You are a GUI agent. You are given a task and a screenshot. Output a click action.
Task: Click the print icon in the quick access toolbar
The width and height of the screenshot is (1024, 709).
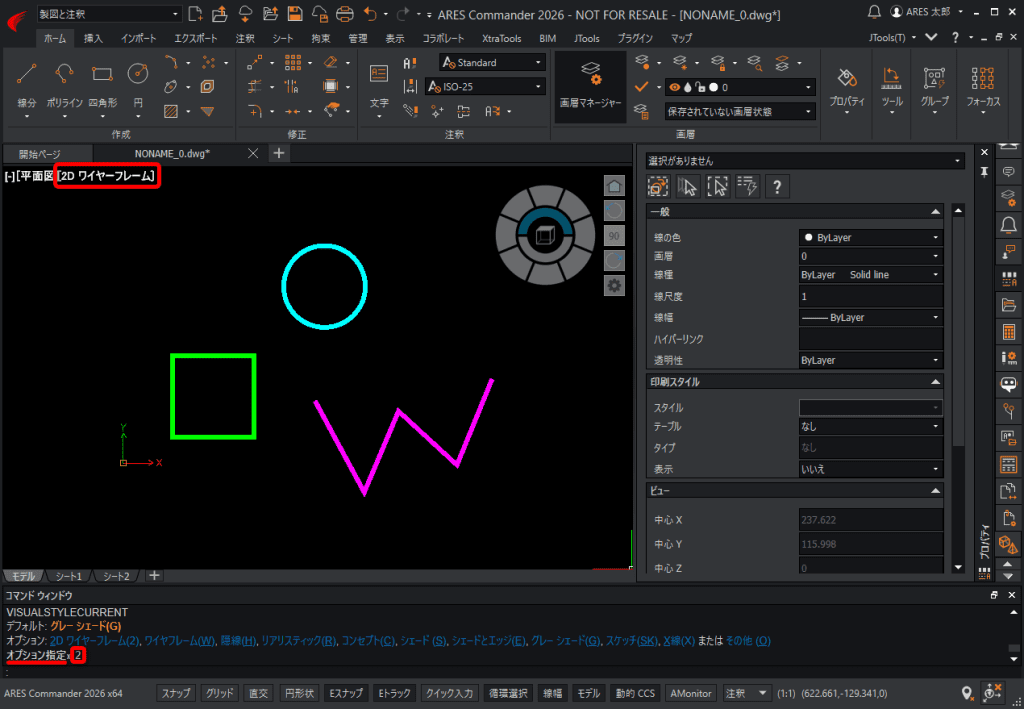click(x=345, y=14)
